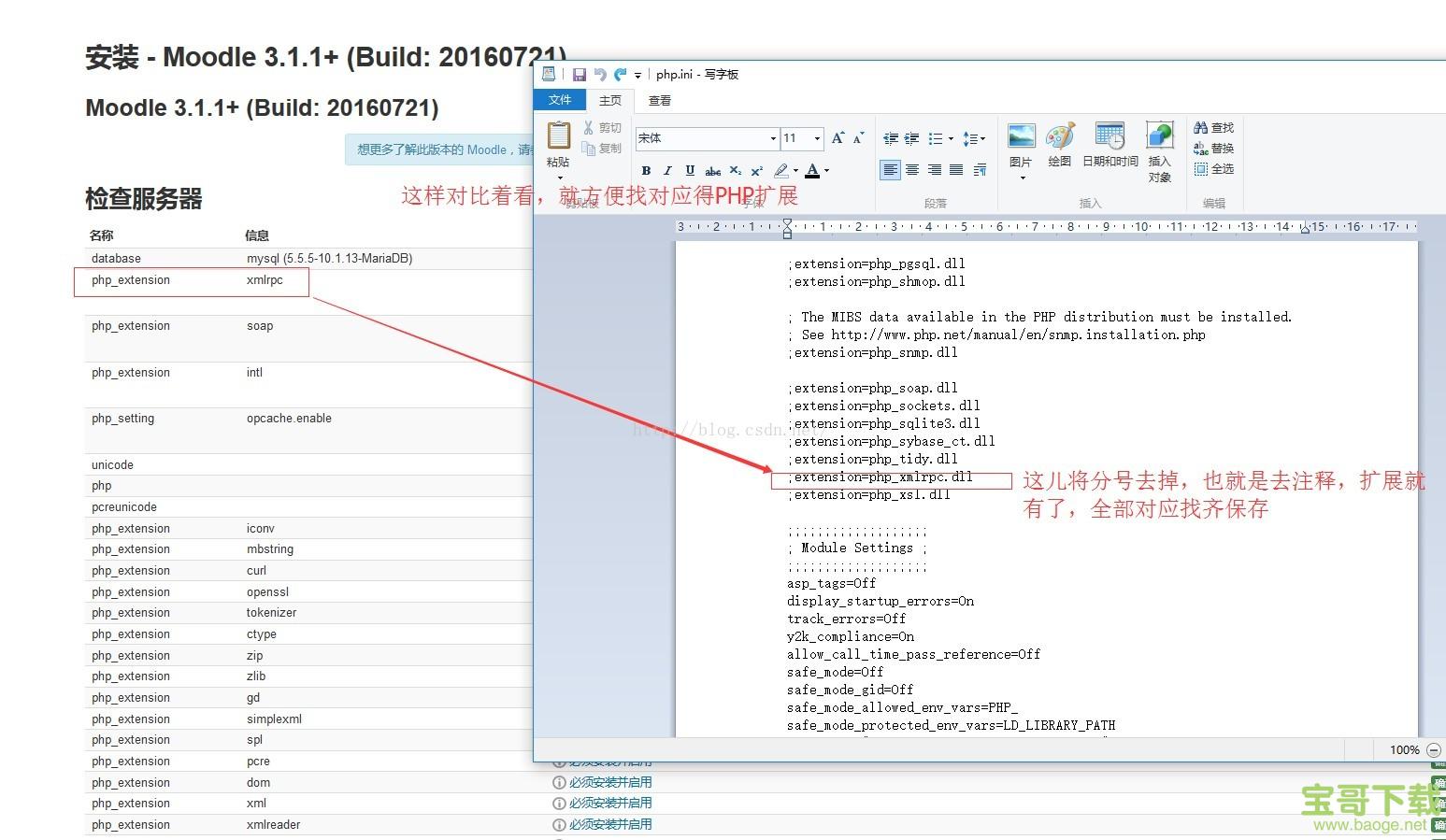
Task: Click the WordPad application icon in title bar
Action: click(549, 74)
